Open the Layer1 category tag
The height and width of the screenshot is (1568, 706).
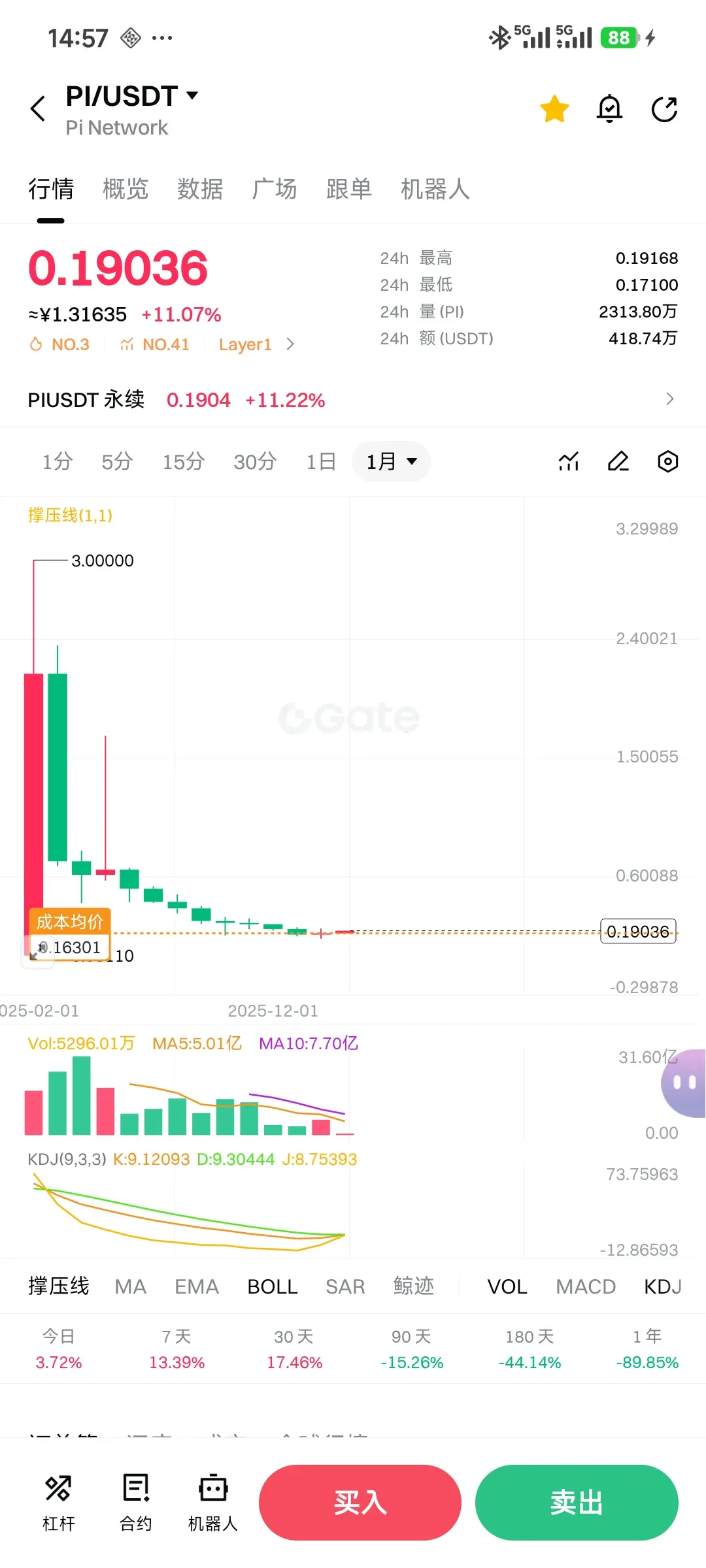[x=245, y=344]
